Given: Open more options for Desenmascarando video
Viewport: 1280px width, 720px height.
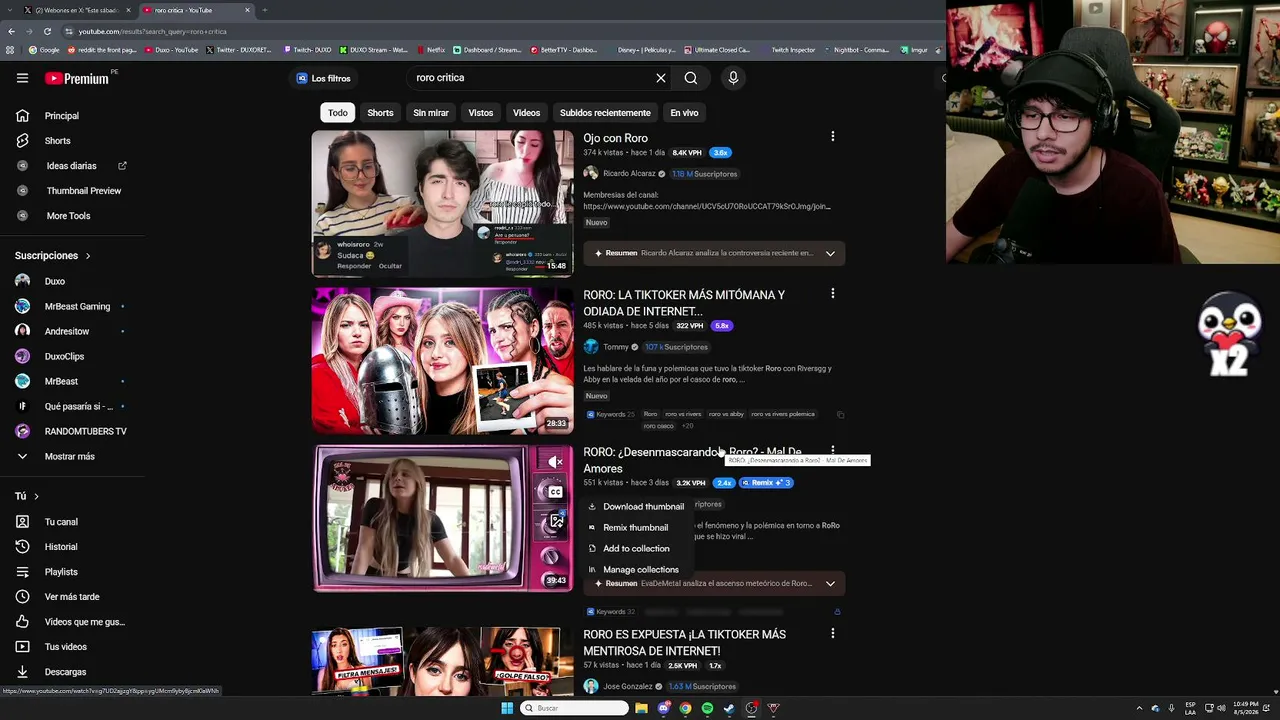Looking at the screenshot, I should point(832,451).
